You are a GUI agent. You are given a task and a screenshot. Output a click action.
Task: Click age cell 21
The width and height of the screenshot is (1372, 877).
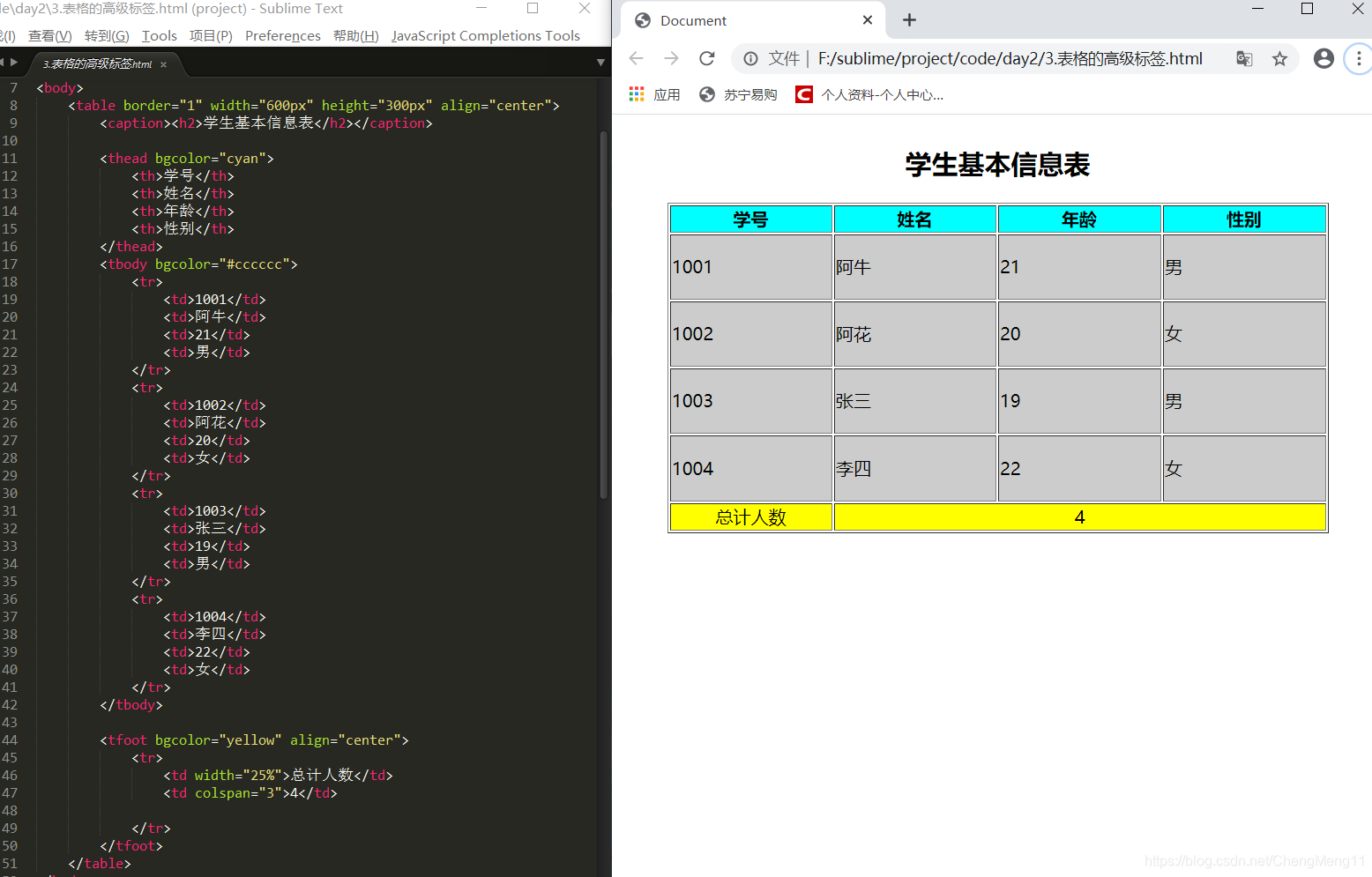point(1079,267)
